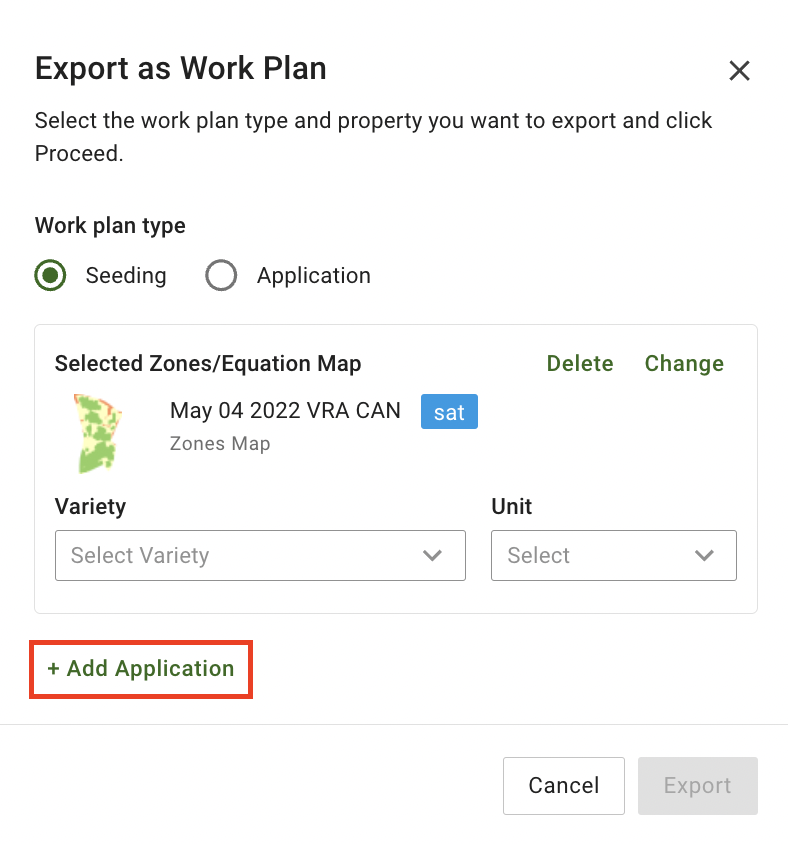
Task: Select the Seeding radio button
Action: [x=51, y=275]
